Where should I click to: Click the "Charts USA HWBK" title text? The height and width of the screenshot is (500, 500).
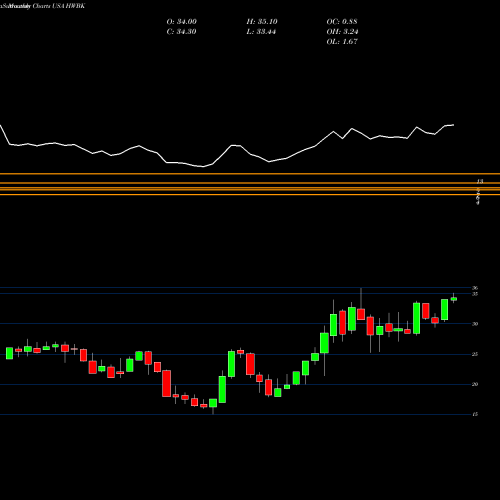coord(59,6)
